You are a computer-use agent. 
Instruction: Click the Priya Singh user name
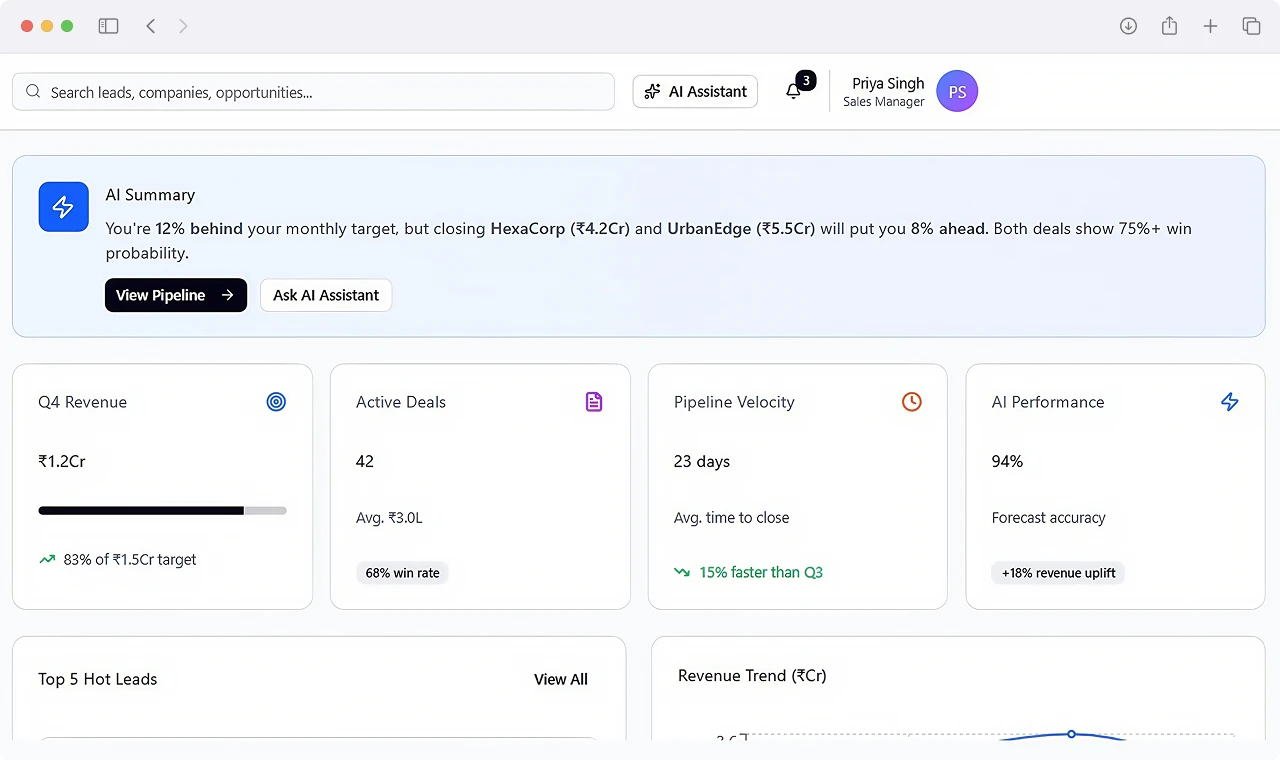click(888, 84)
